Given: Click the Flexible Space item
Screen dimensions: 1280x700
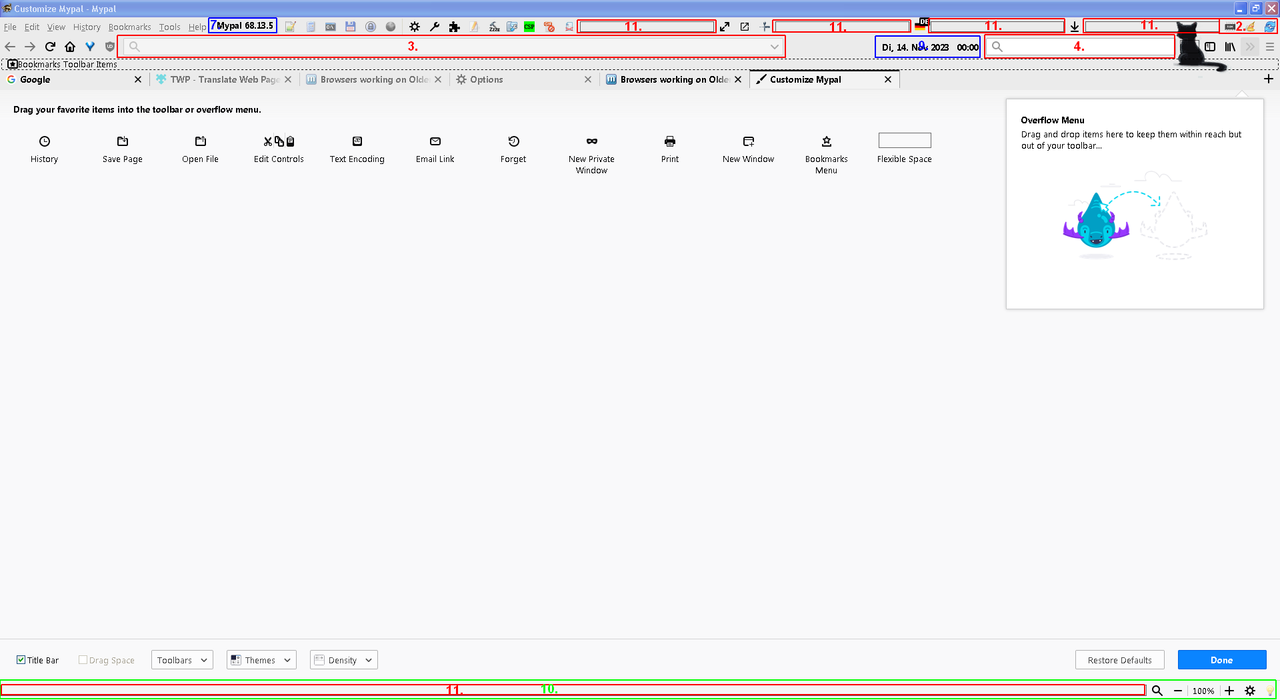Looking at the screenshot, I should 904,149.
